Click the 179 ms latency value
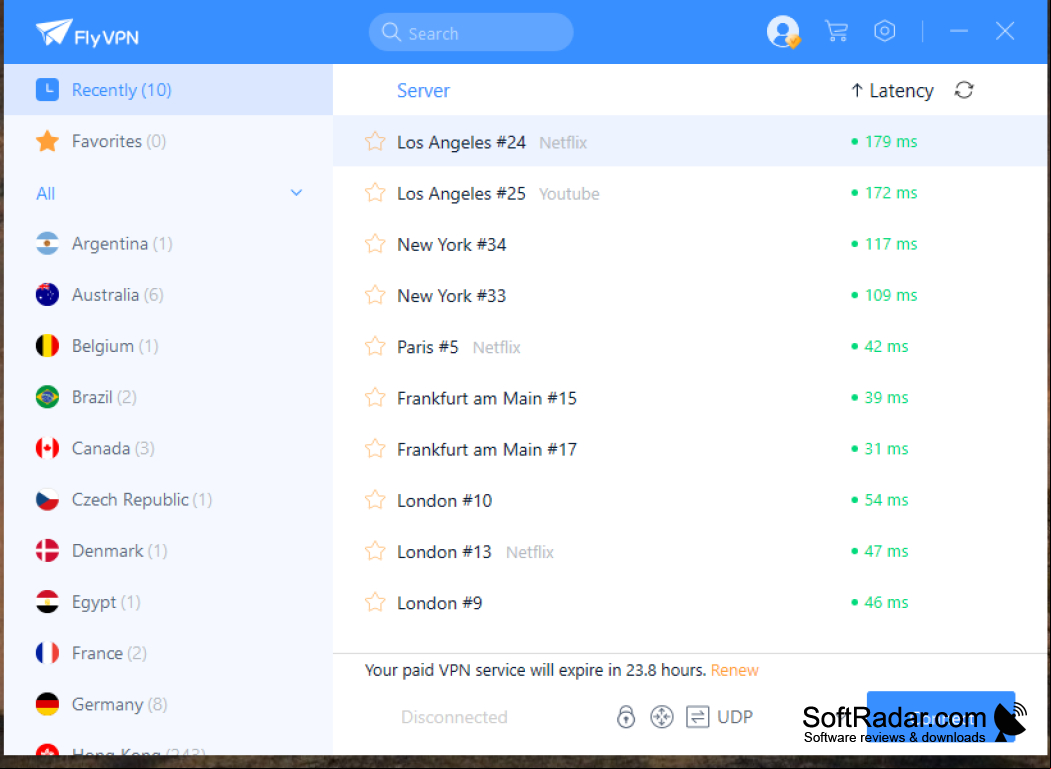Viewport: 1051px width, 769px height. (x=891, y=141)
